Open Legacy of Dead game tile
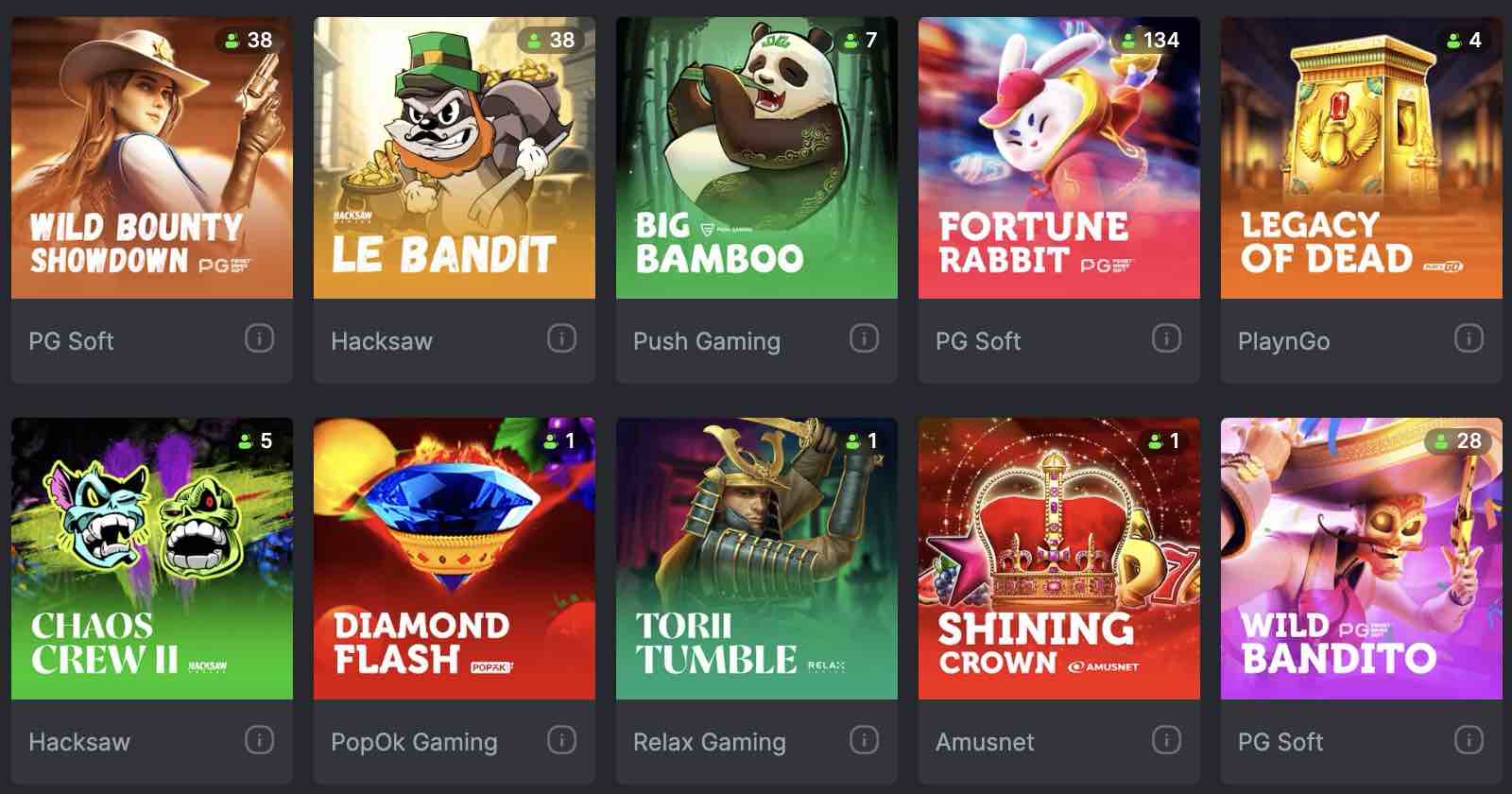This screenshot has height=794, width=1512. pyautogui.click(x=1362, y=158)
